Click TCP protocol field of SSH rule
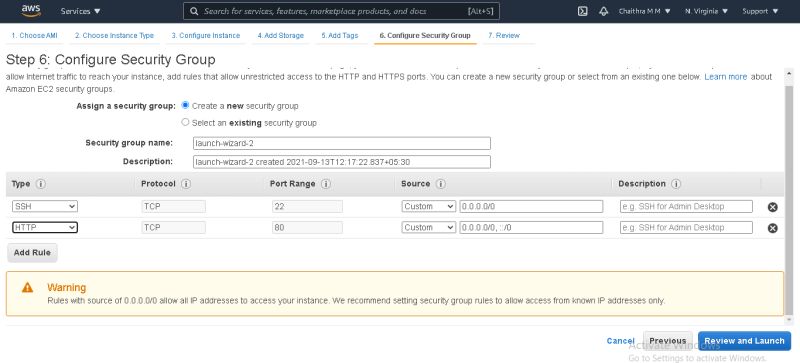The height and width of the screenshot is (363, 800). point(173,206)
